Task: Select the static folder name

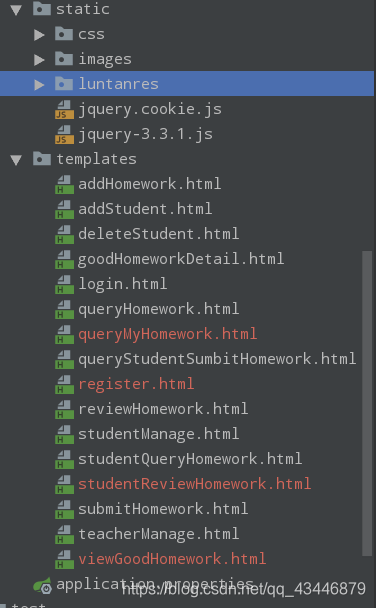Action: click(x=83, y=9)
